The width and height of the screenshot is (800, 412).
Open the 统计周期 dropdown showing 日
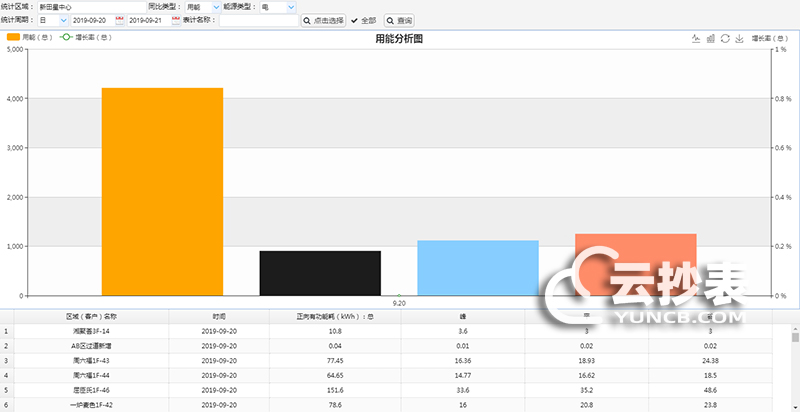click(x=53, y=20)
